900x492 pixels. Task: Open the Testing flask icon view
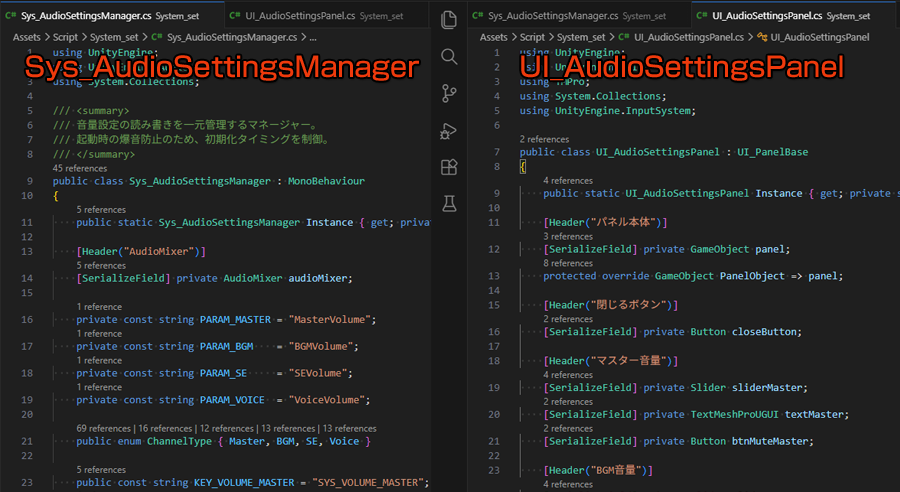coord(449,203)
